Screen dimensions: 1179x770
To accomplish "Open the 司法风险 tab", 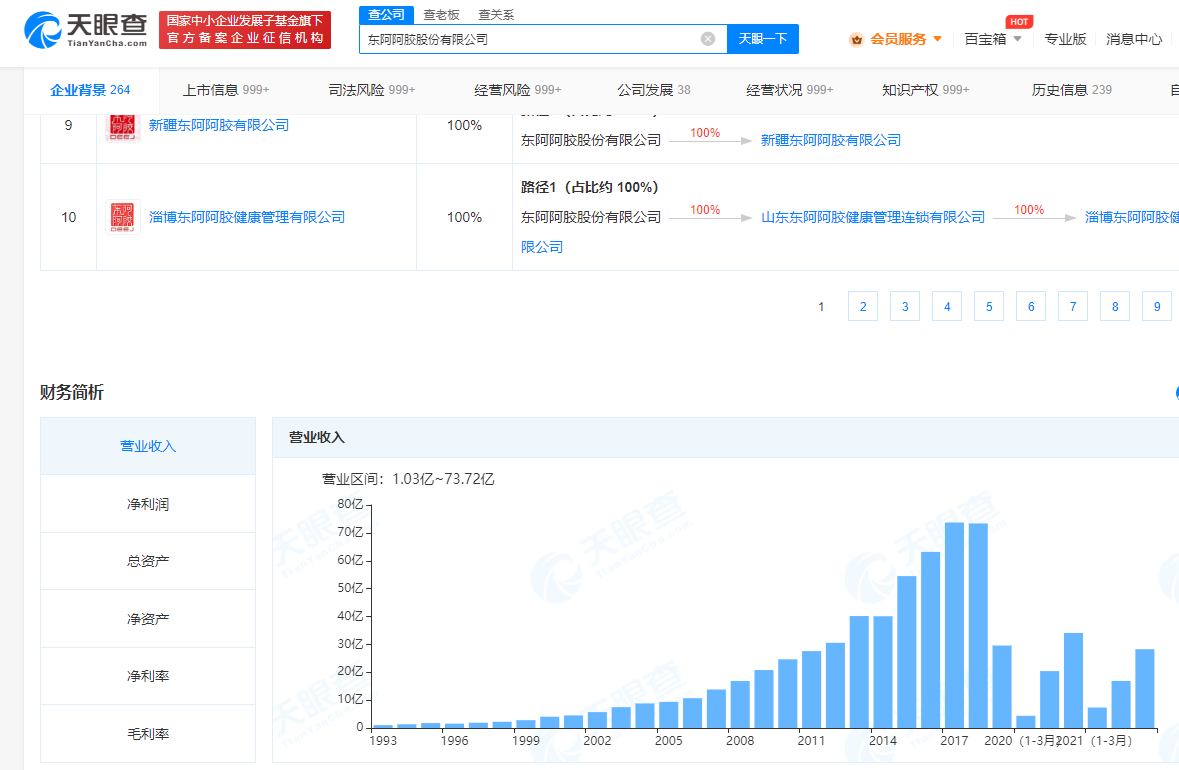I will click(x=371, y=90).
